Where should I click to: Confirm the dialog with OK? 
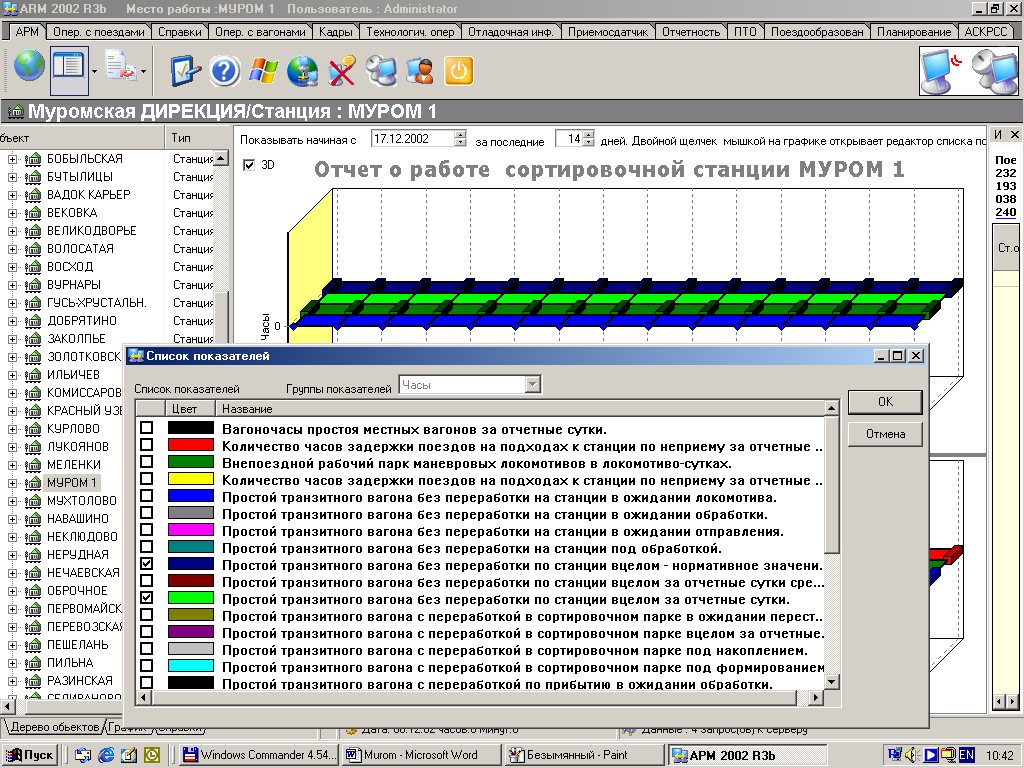coord(885,402)
